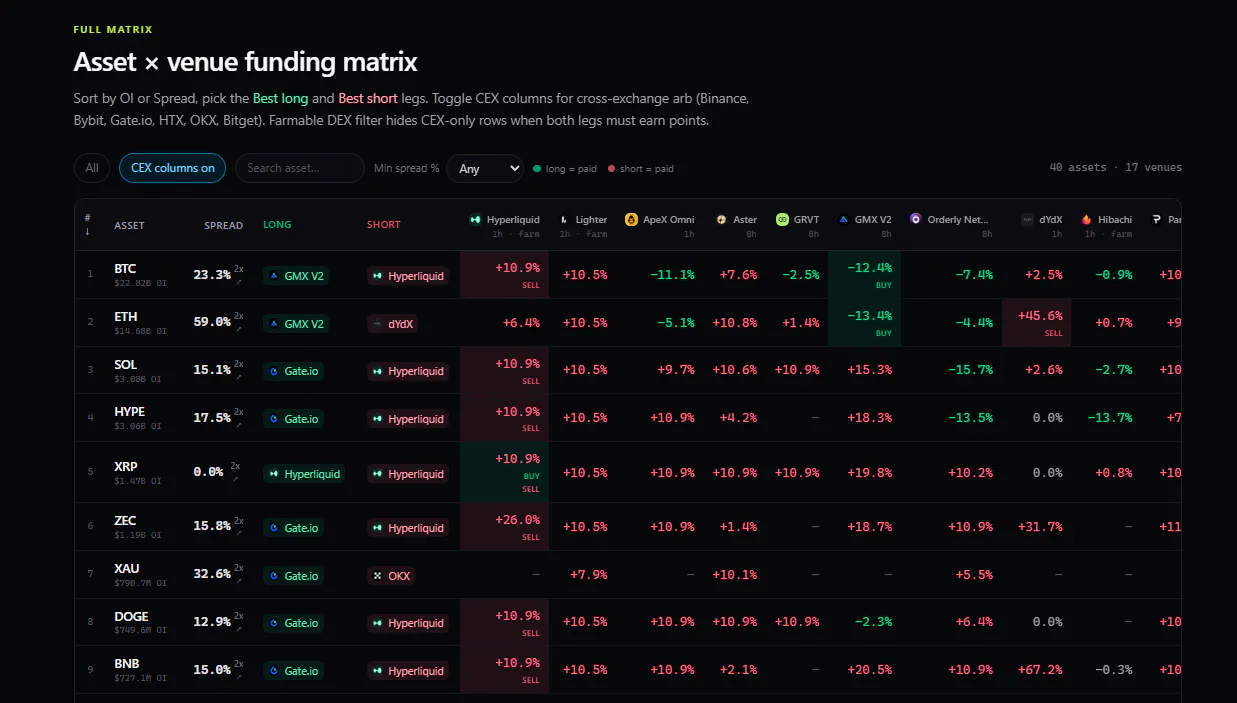Click the ETH 59.0% spread value

(212, 323)
